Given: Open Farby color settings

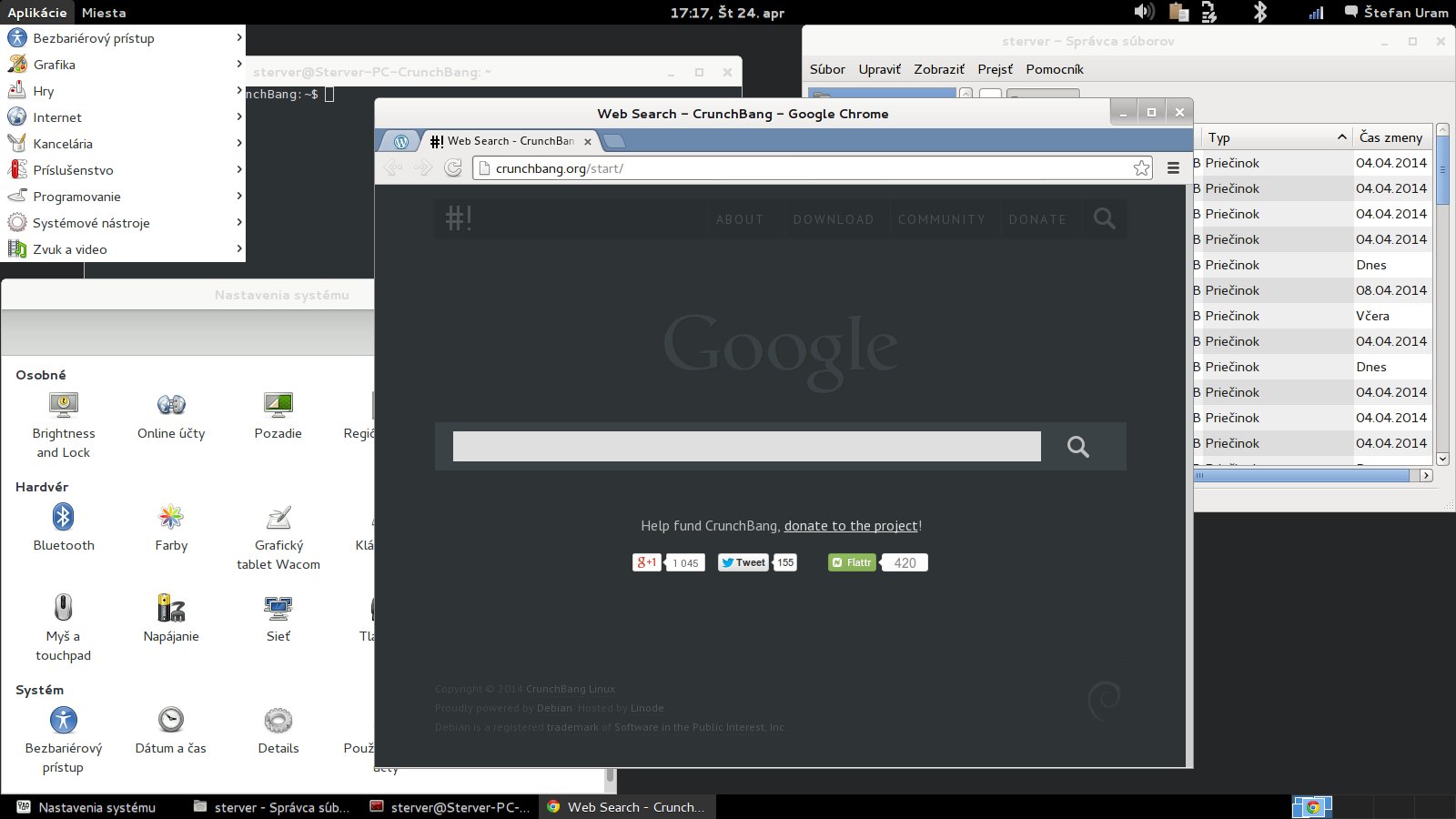Looking at the screenshot, I should click(171, 528).
